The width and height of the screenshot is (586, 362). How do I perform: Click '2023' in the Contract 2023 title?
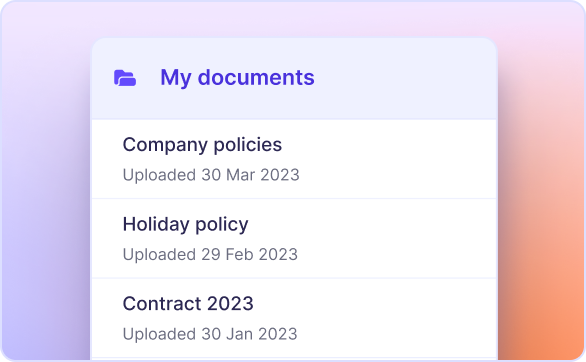230,303
